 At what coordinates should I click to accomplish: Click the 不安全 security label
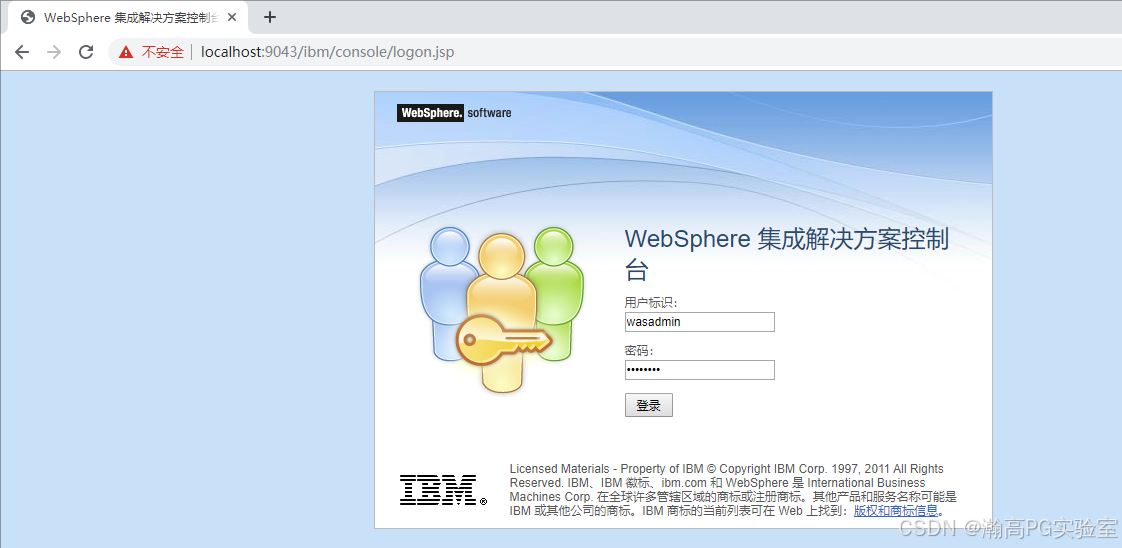pyautogui.click(x=162, y=52)
